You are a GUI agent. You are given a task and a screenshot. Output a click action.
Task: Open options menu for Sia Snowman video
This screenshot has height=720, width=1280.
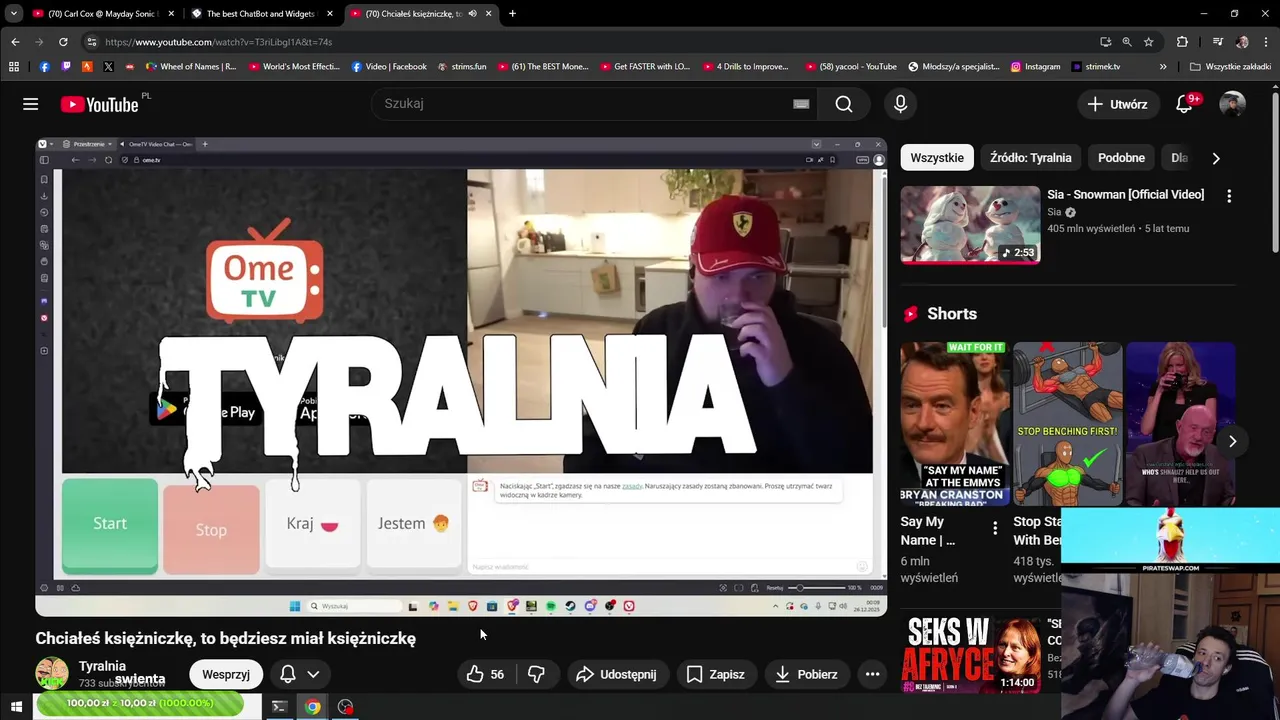(x=1229, y=196)
